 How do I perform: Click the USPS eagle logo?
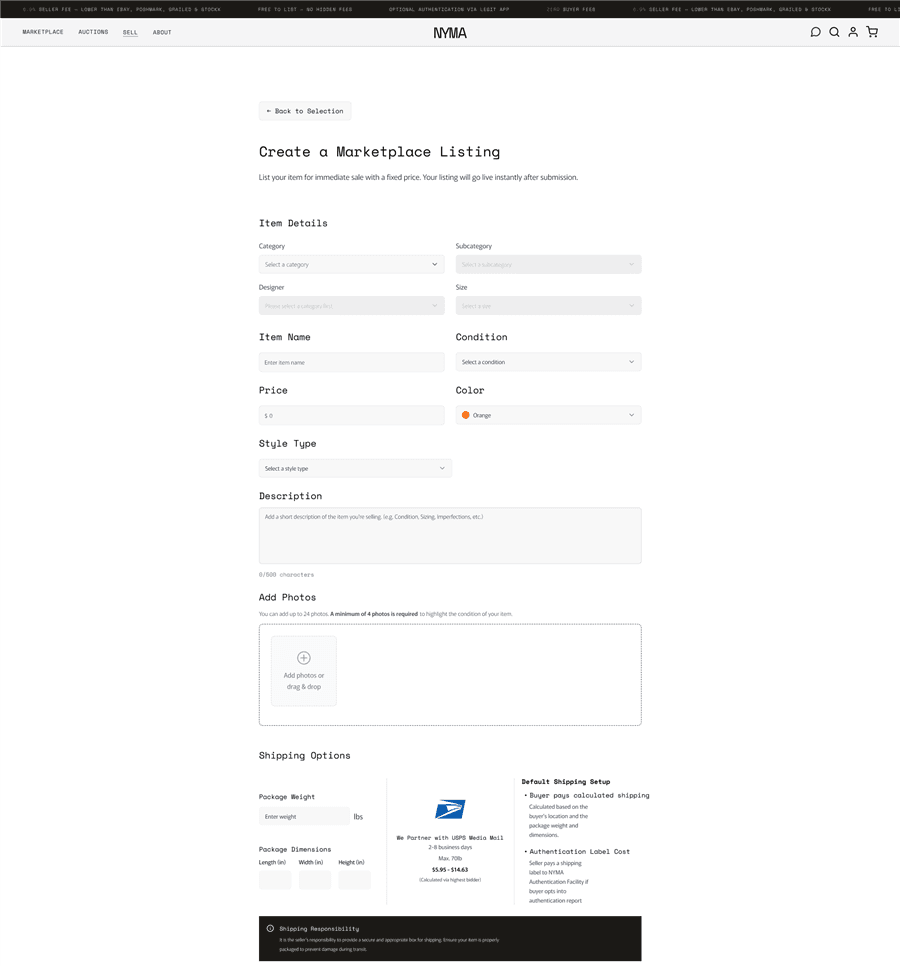[x=450, y=809]
